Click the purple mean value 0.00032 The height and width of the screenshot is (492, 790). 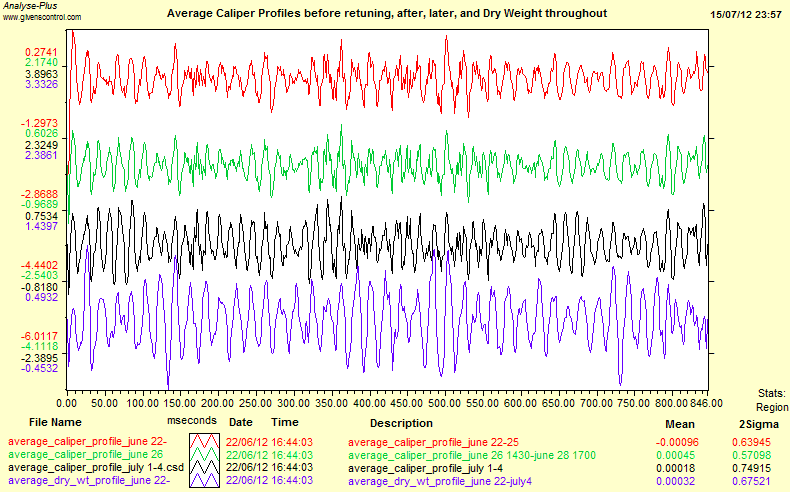676,482
